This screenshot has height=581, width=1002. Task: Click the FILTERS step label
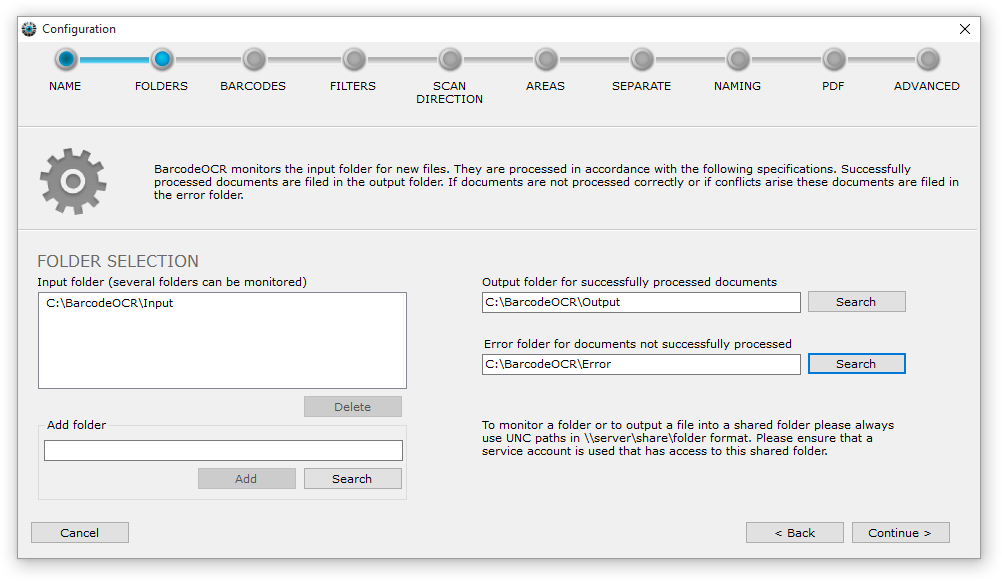tap(353, 86)
